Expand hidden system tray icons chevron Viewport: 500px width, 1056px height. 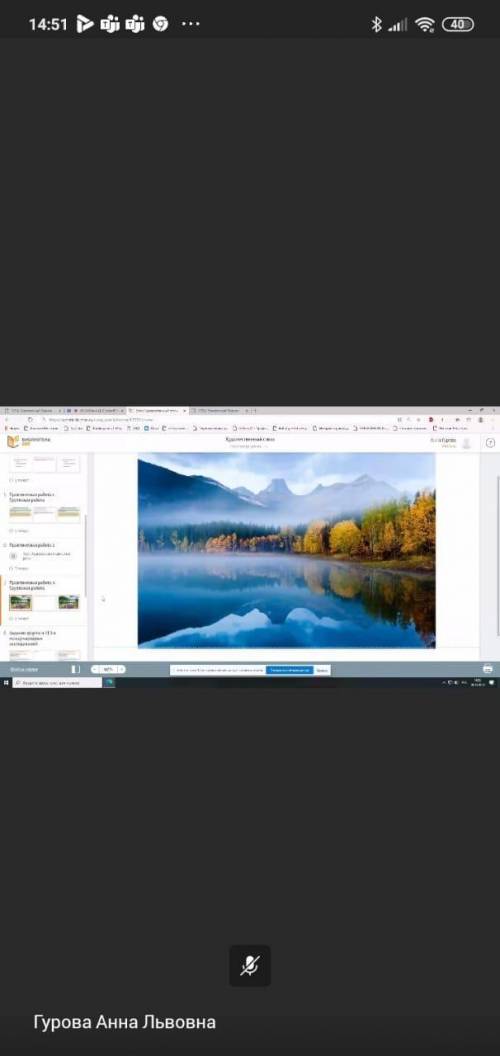[443, 682]
